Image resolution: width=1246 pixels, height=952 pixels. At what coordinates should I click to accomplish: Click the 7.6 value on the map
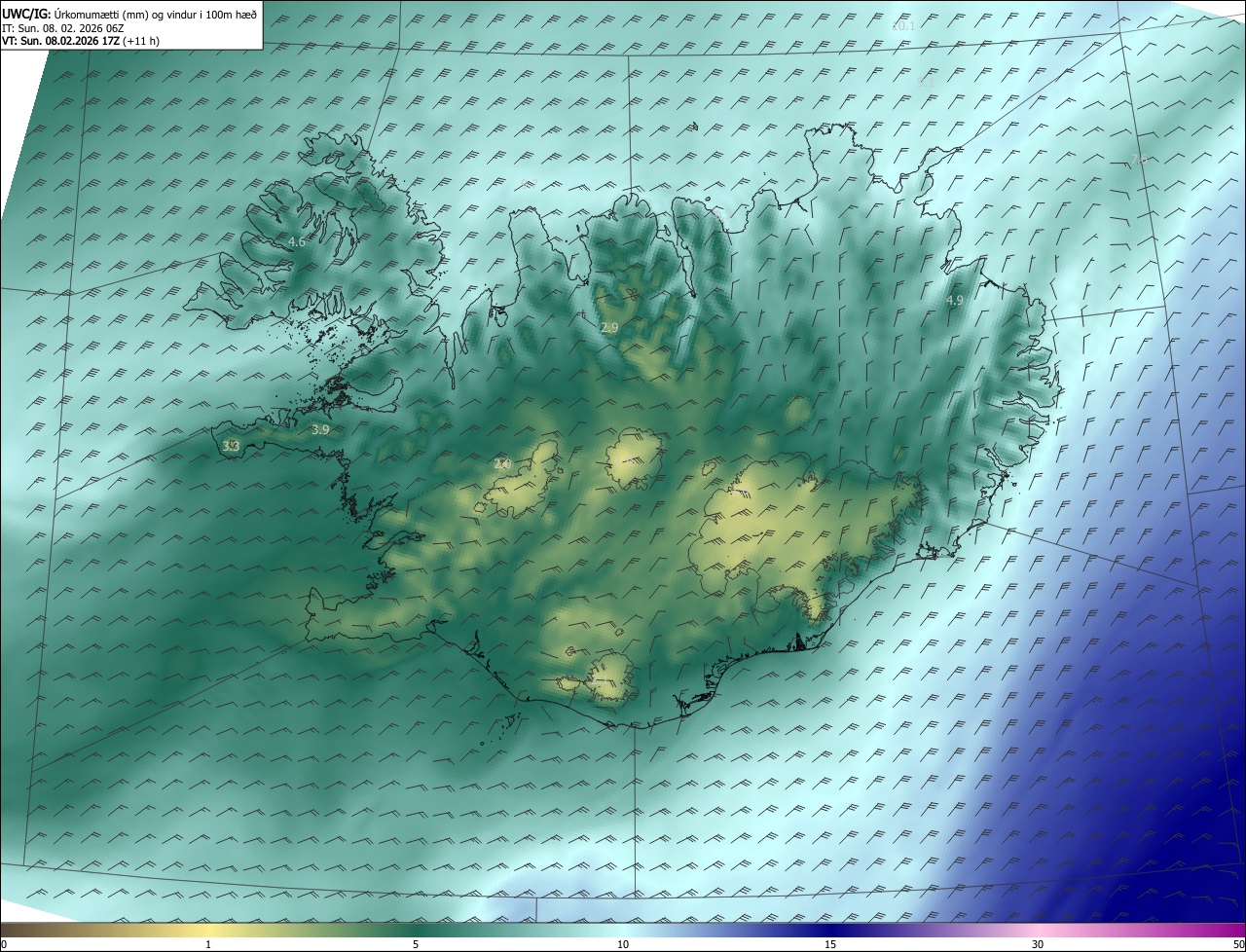[x=1138, y=160]
